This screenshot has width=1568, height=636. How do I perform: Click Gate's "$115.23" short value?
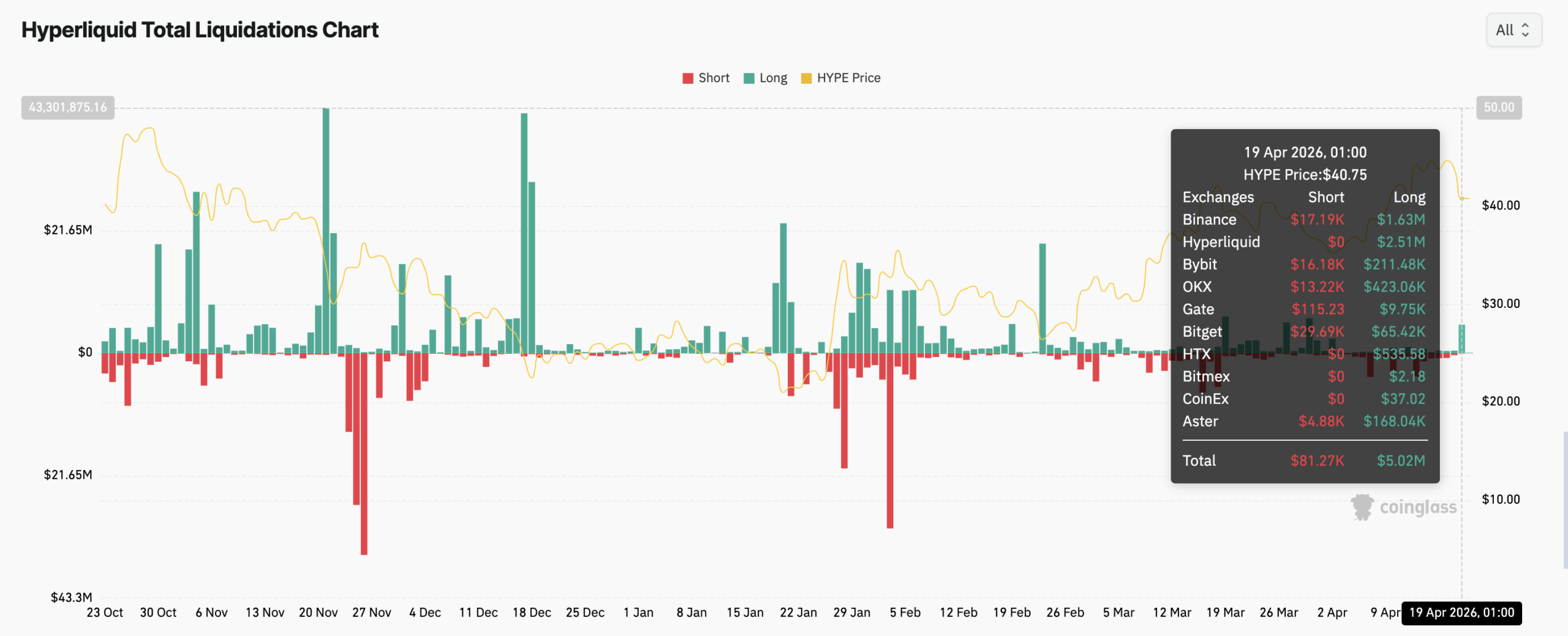point(1318,310)
